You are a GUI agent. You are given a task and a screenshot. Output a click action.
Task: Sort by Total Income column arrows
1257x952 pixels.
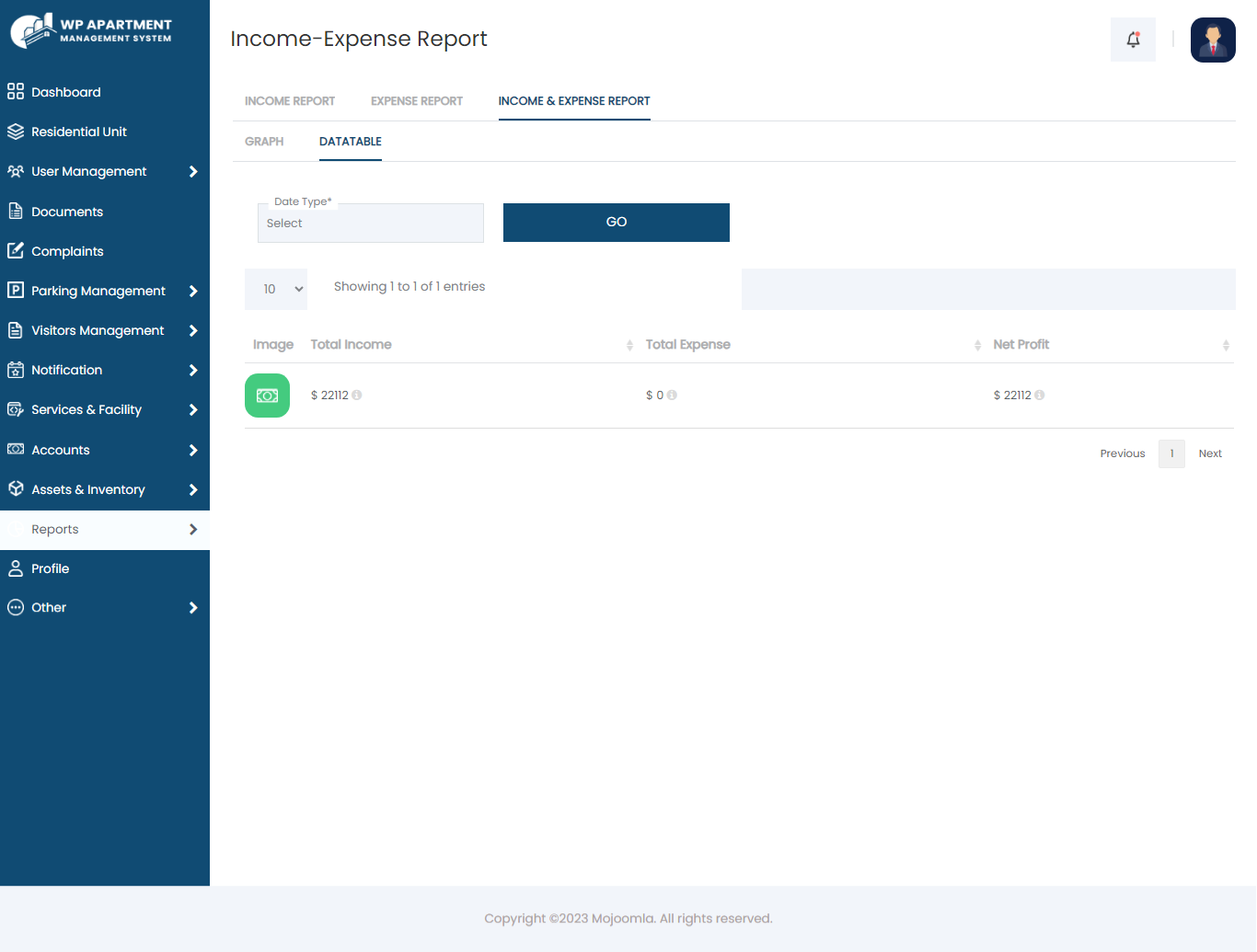[x=629, y=345]
